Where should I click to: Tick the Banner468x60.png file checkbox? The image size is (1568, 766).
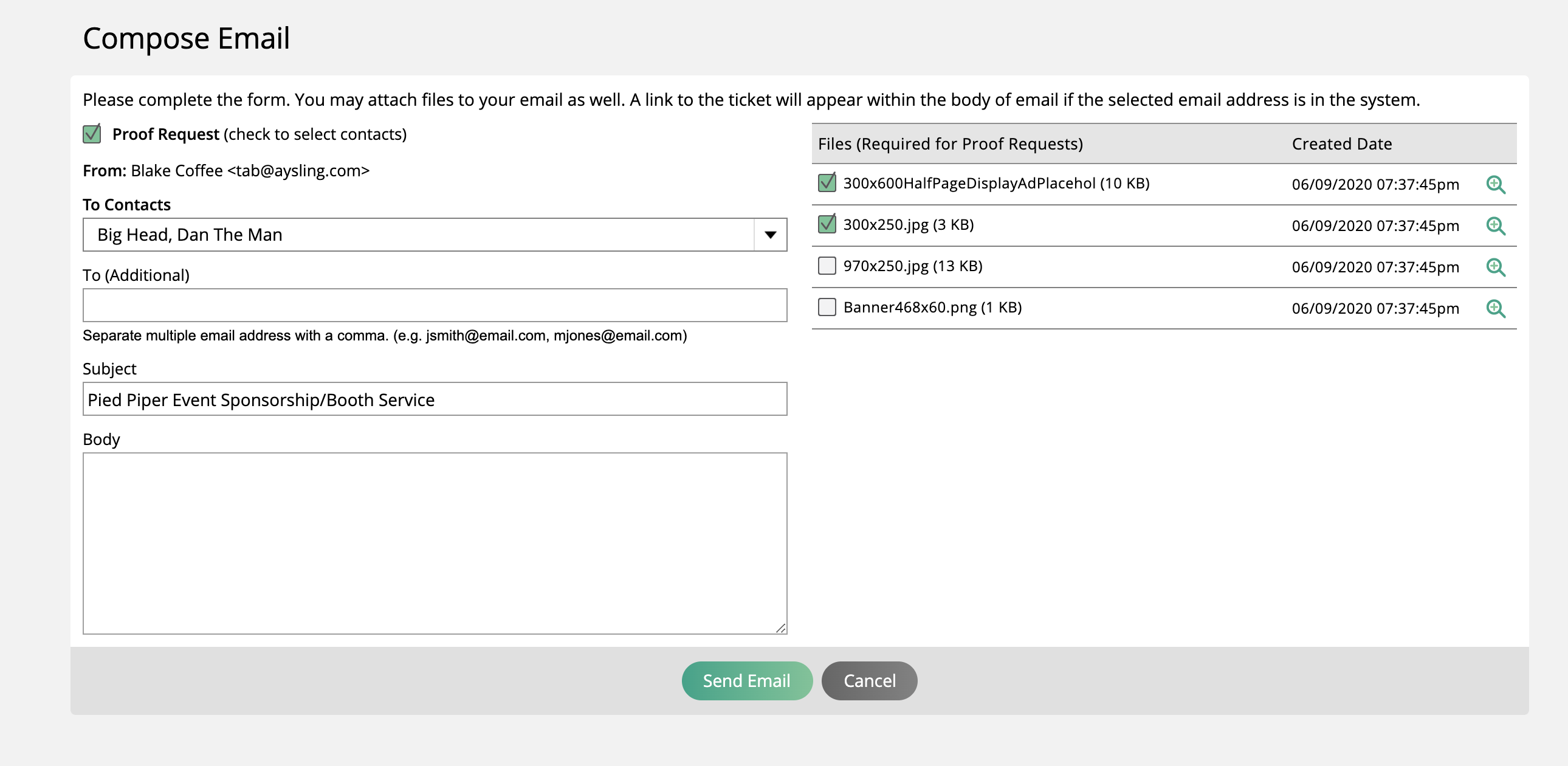click(827, 307)
